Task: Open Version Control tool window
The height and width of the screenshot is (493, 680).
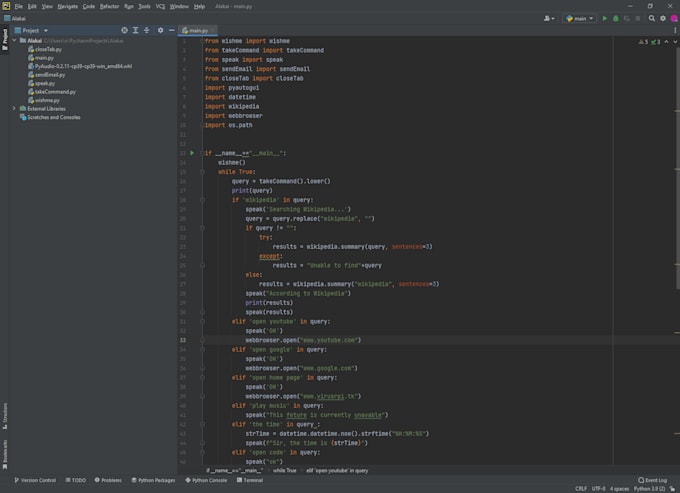Action: 35,480
